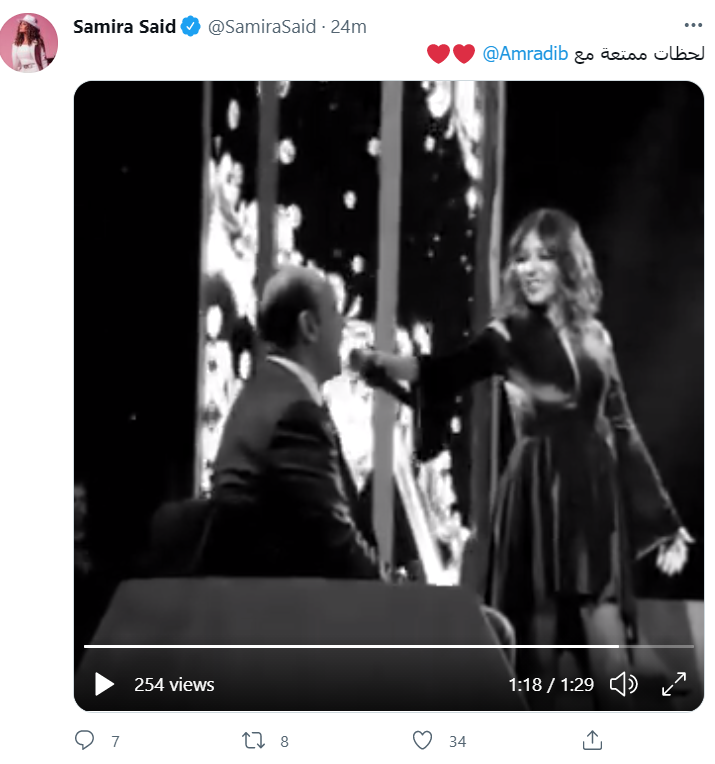Enter fullscreen with the expand arrows icon

(x=674, y=684)
